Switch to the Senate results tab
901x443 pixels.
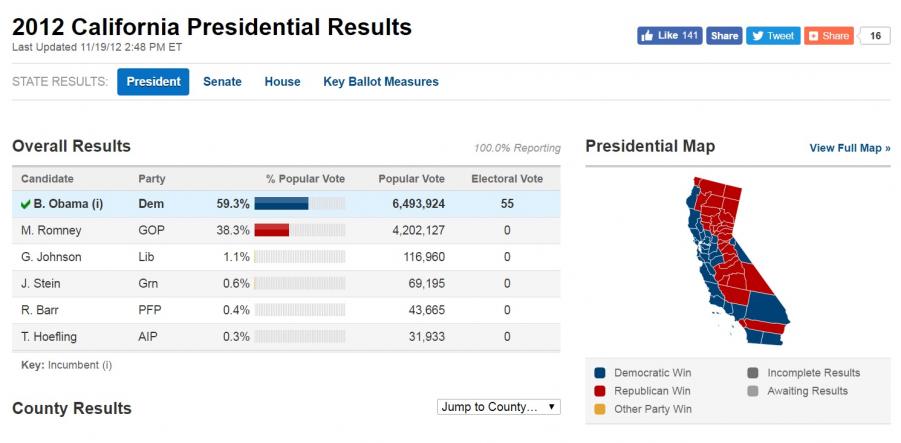tap(222, 82)
